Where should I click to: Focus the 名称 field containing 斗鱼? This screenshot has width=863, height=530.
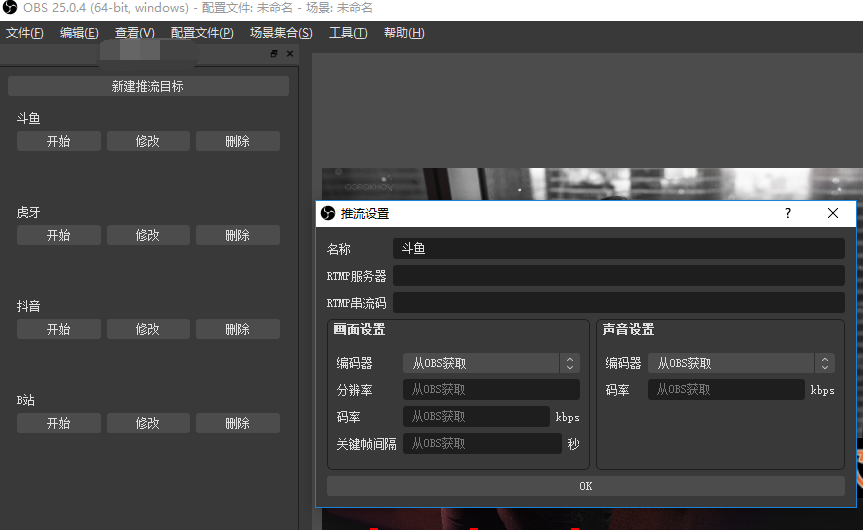[x=619, y=249]
